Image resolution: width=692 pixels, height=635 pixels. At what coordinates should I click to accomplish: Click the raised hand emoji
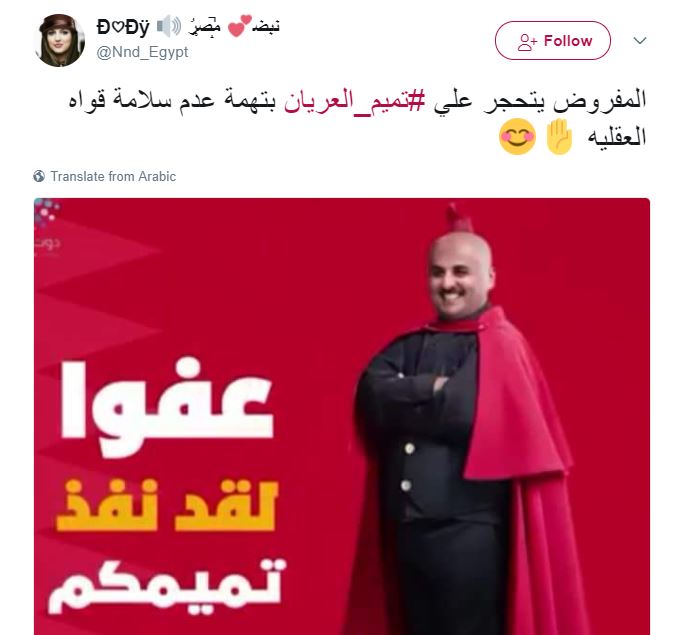559,136
